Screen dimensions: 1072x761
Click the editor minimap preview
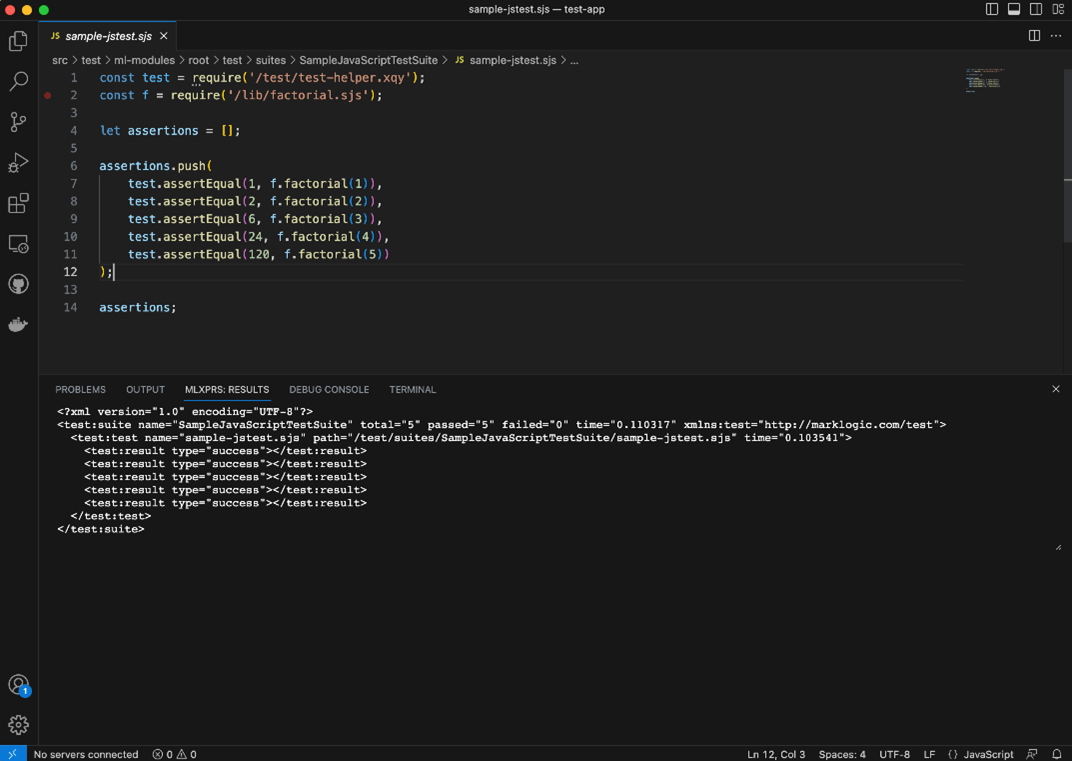pyautogui.click(x=984, y=80)
